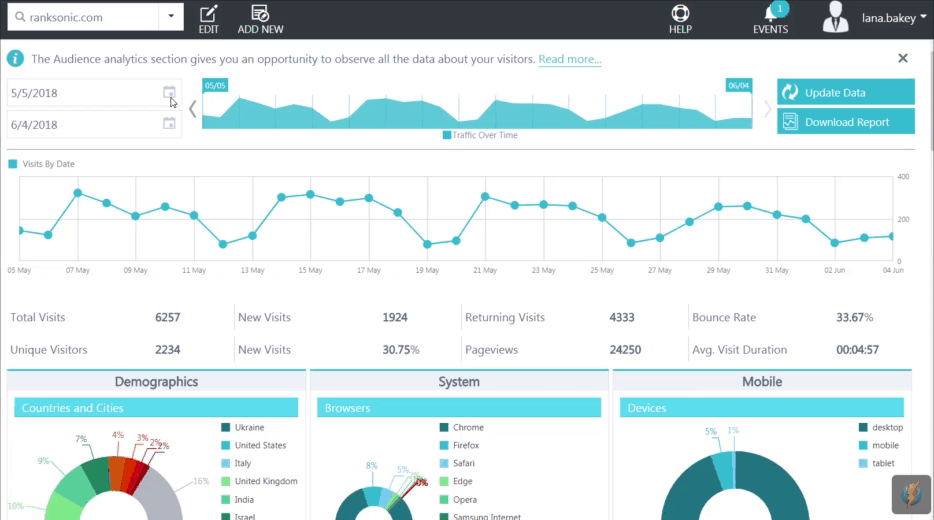Click the 05/05 range start handle
This screenshot has height=520, width=934.
pos(215,85)
